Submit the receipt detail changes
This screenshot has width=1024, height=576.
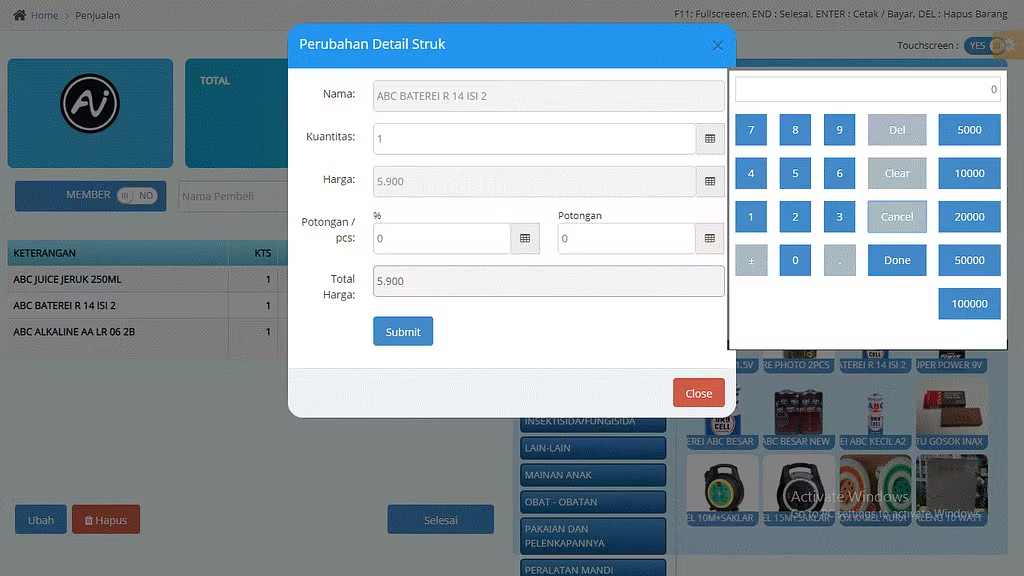tap(403, 332)
